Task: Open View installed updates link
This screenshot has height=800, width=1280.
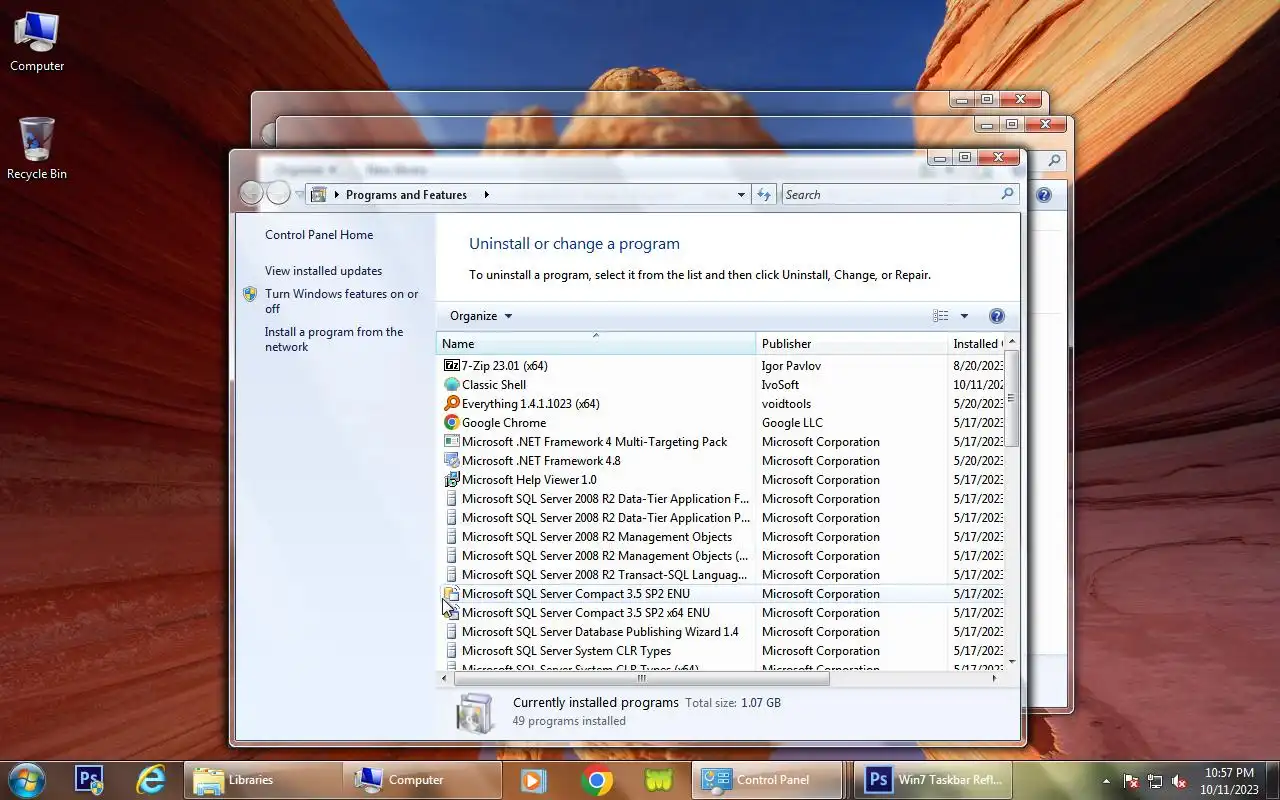Action: [323, 271]
